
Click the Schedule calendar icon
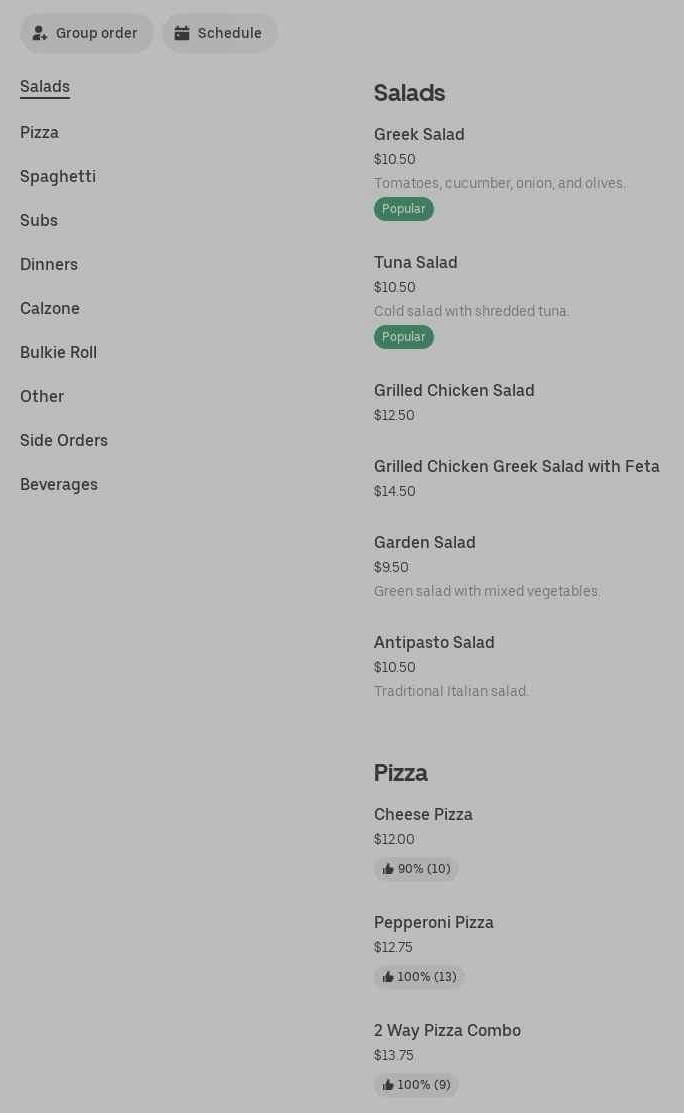click(x=182, y=33)
